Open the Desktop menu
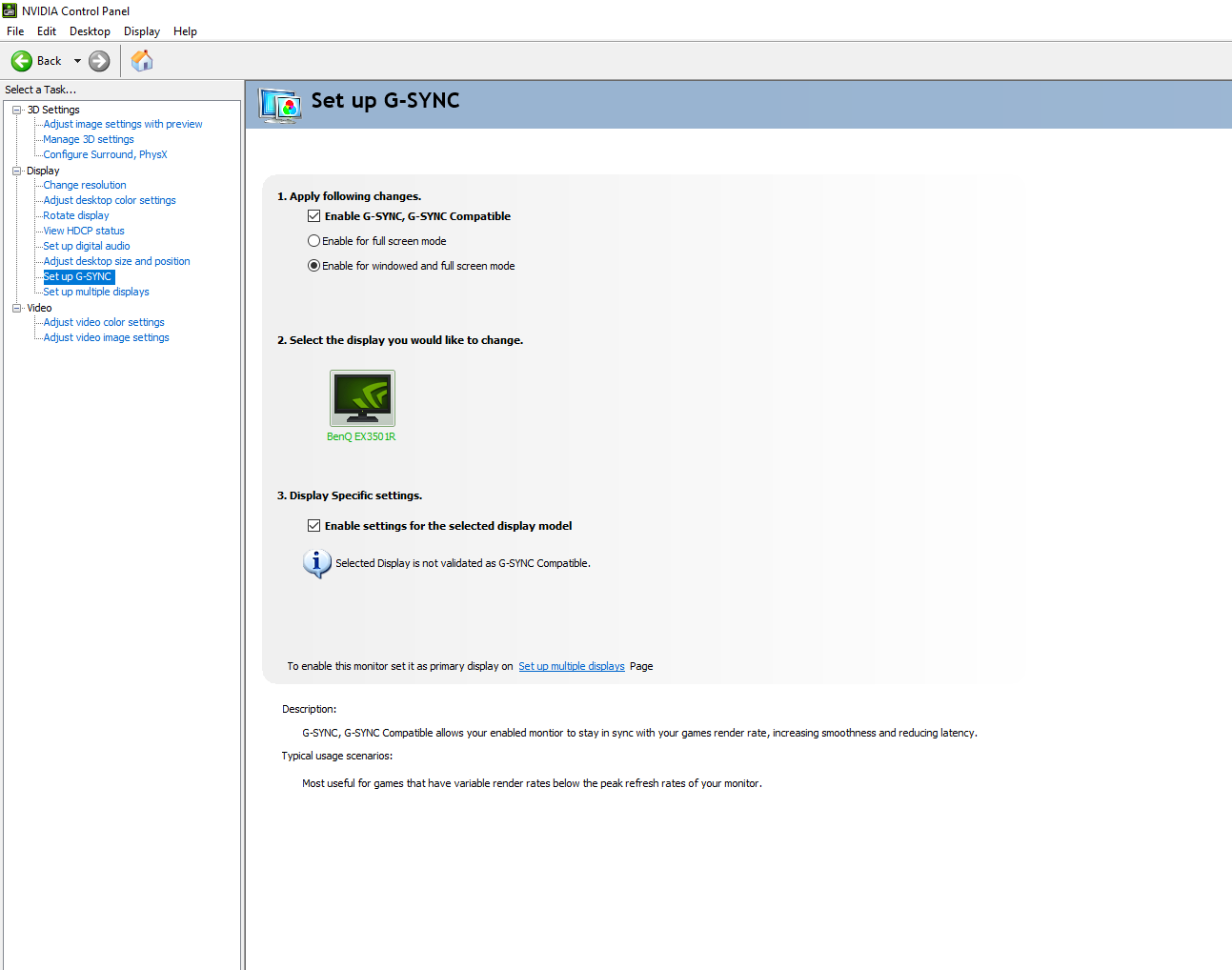This screenshot has height=970, width=1232. click(90, 31)
